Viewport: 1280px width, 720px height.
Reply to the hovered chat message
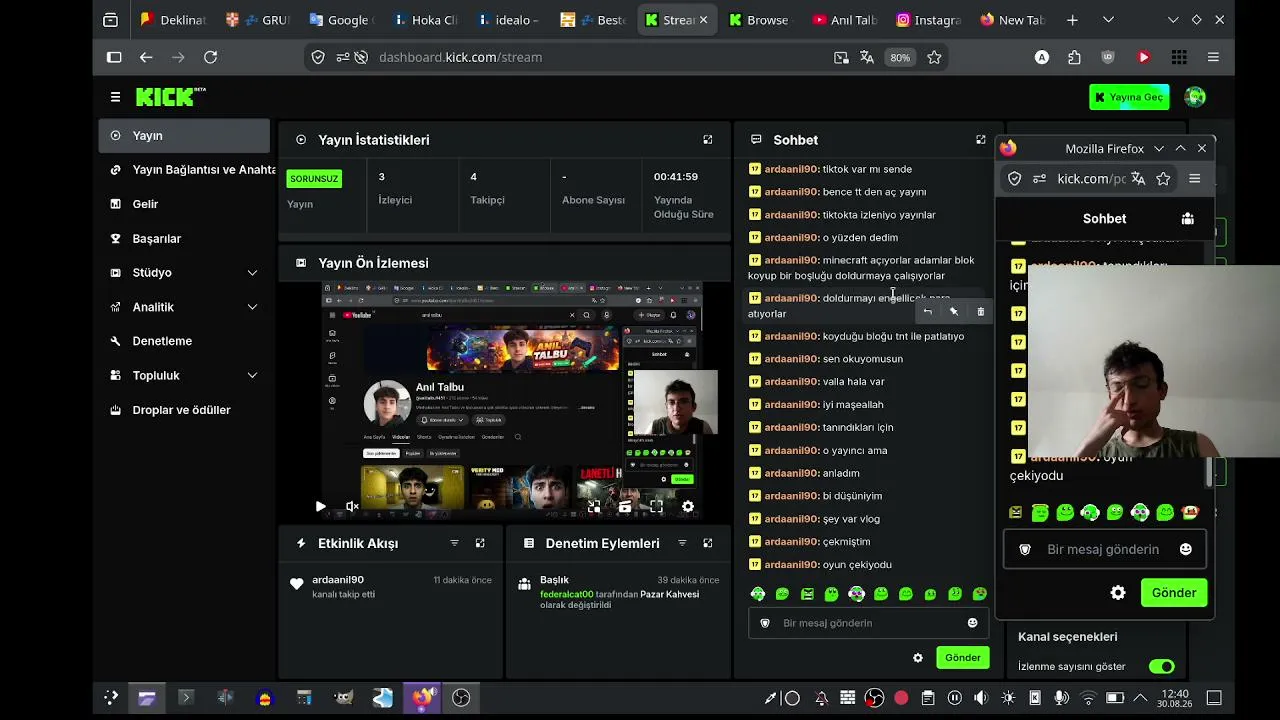point(928,312)
